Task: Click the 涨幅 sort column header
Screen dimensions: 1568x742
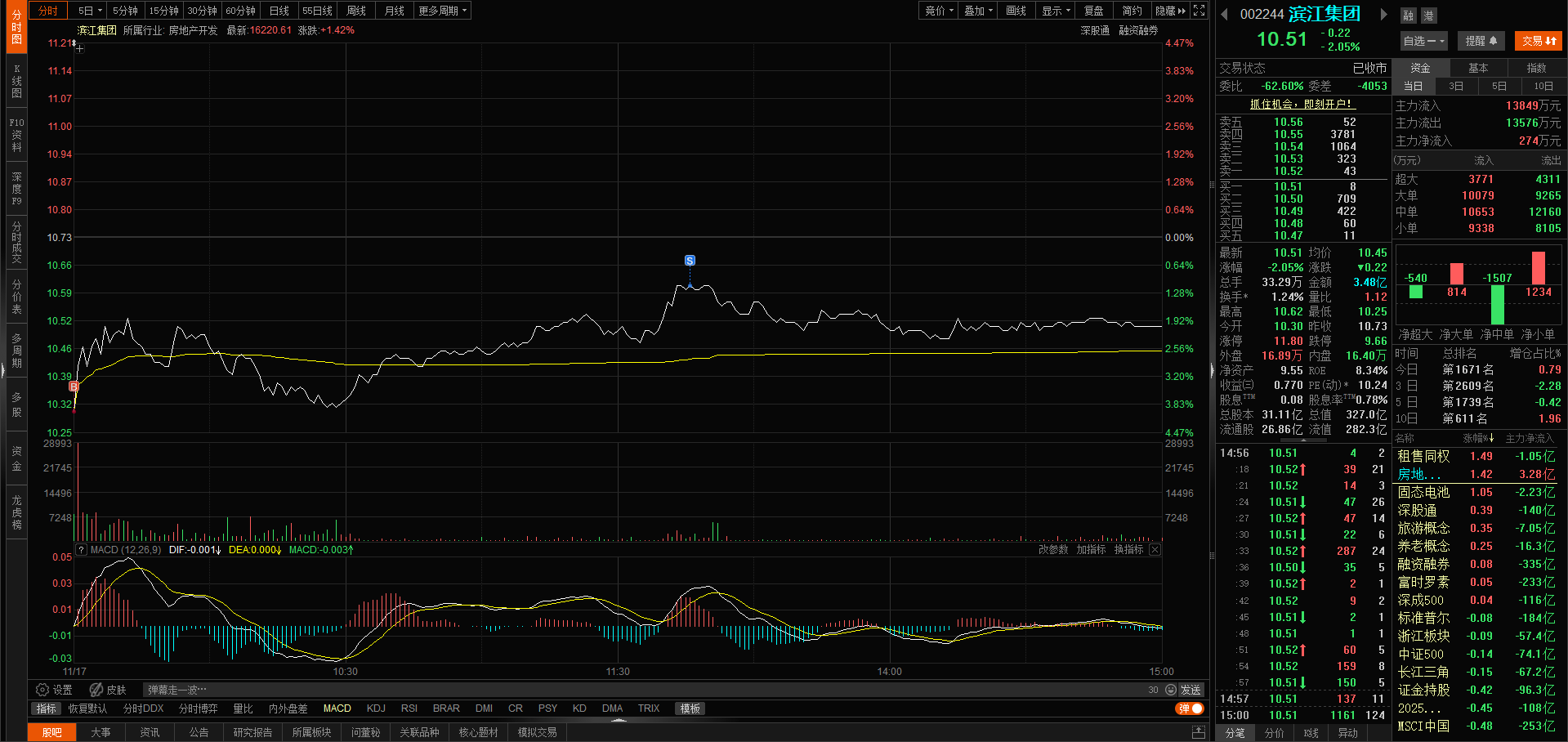Action: click(1478, 439)
